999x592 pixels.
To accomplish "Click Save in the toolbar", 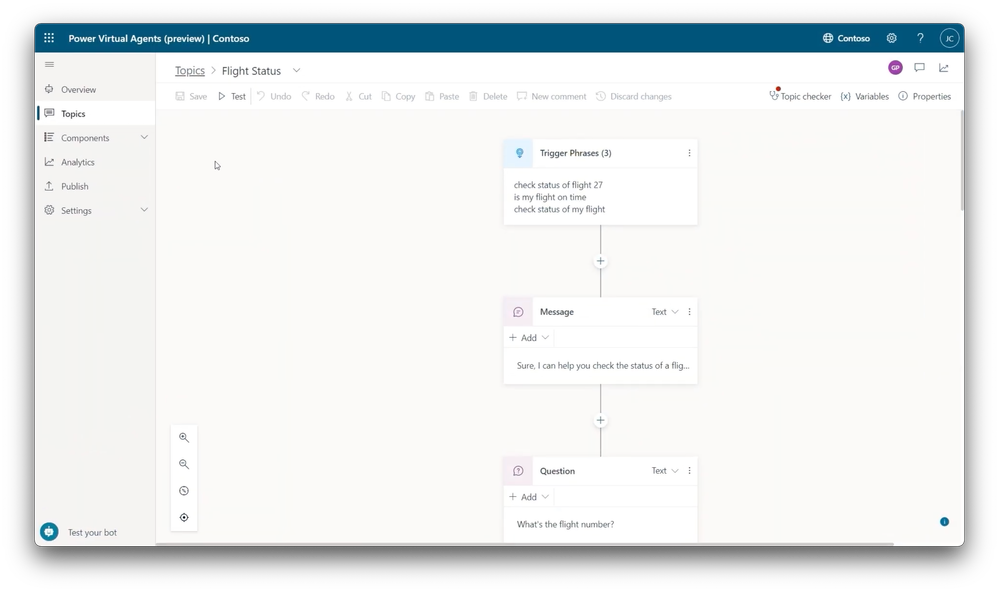I will pos(191,96).
